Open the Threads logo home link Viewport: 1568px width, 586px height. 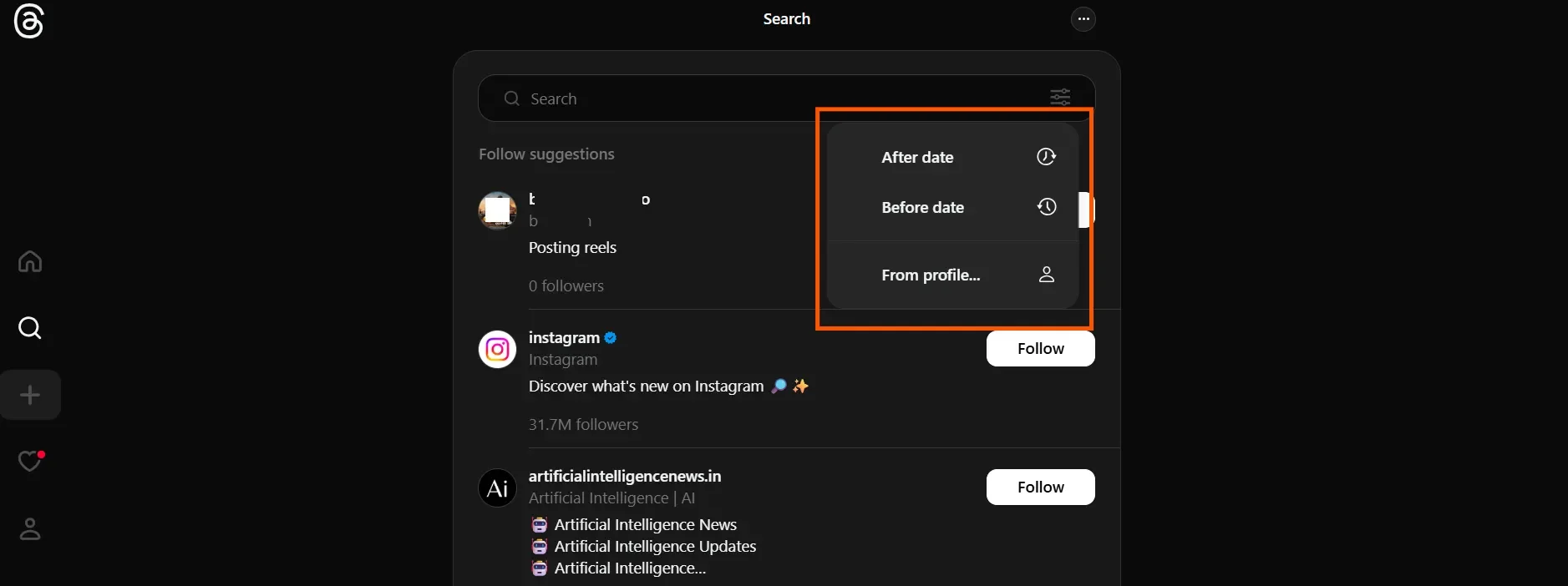[30, 22]
